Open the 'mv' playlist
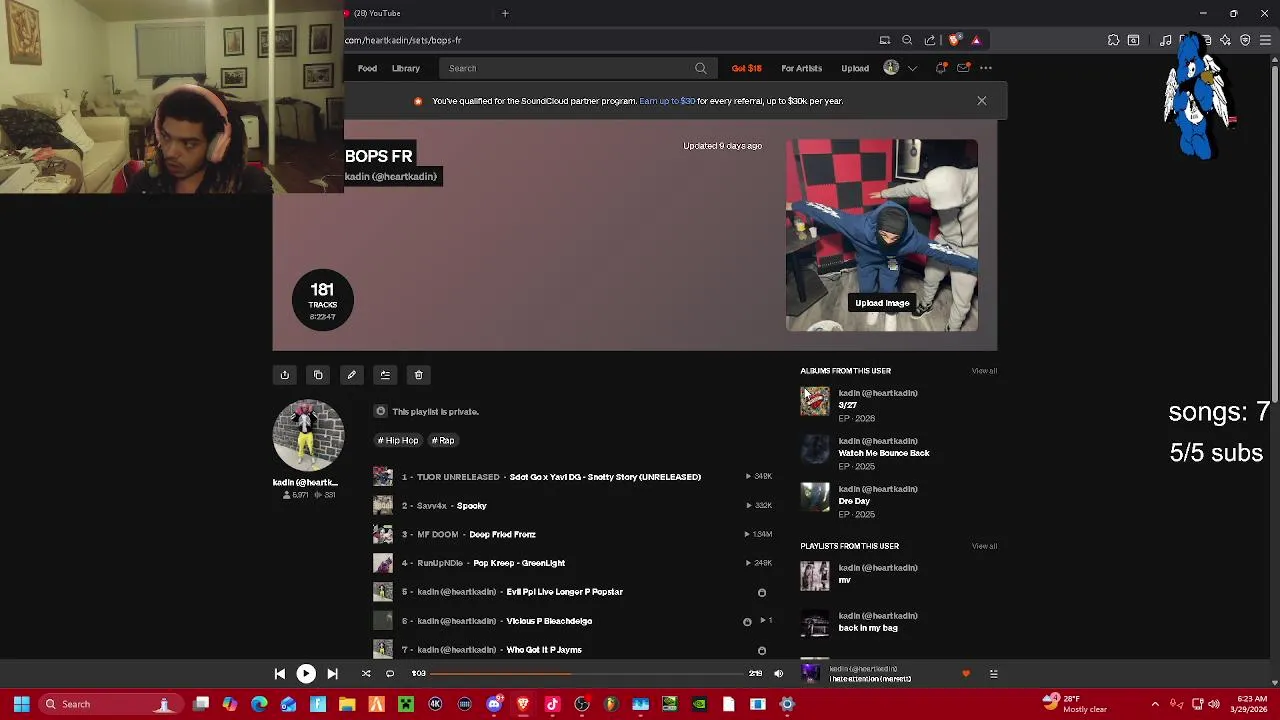 (844, 580)
